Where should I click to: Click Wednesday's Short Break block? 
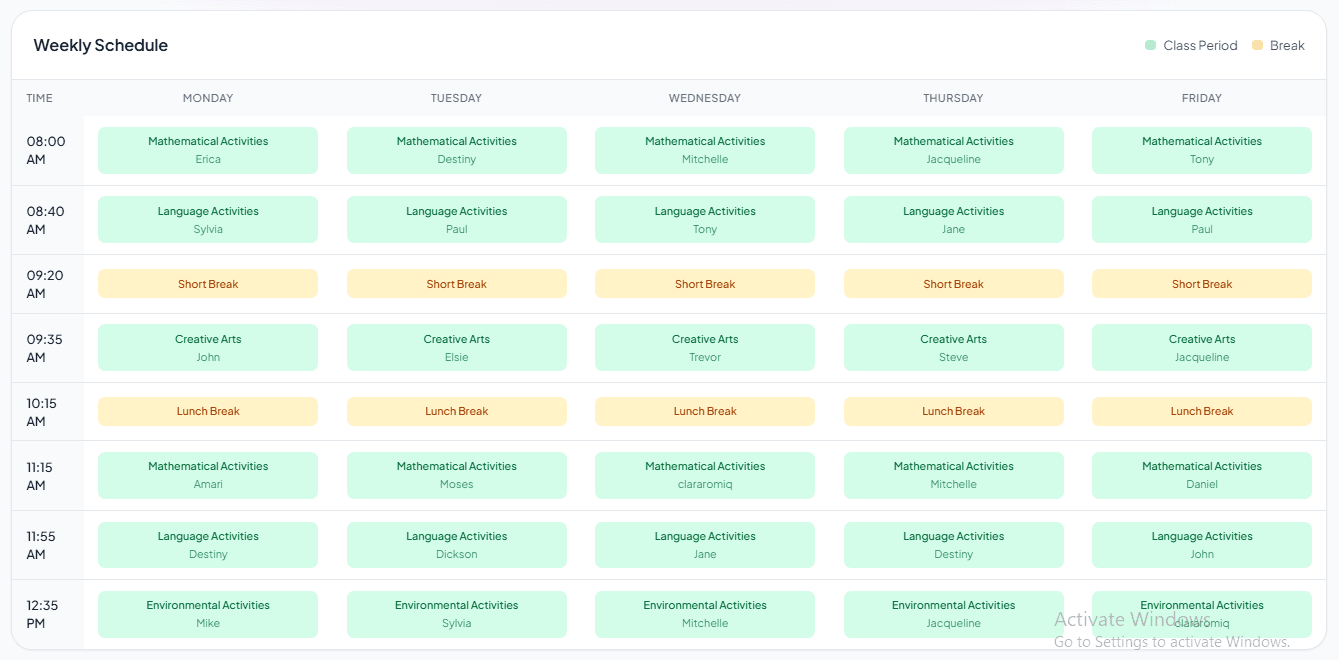(704, 284)
